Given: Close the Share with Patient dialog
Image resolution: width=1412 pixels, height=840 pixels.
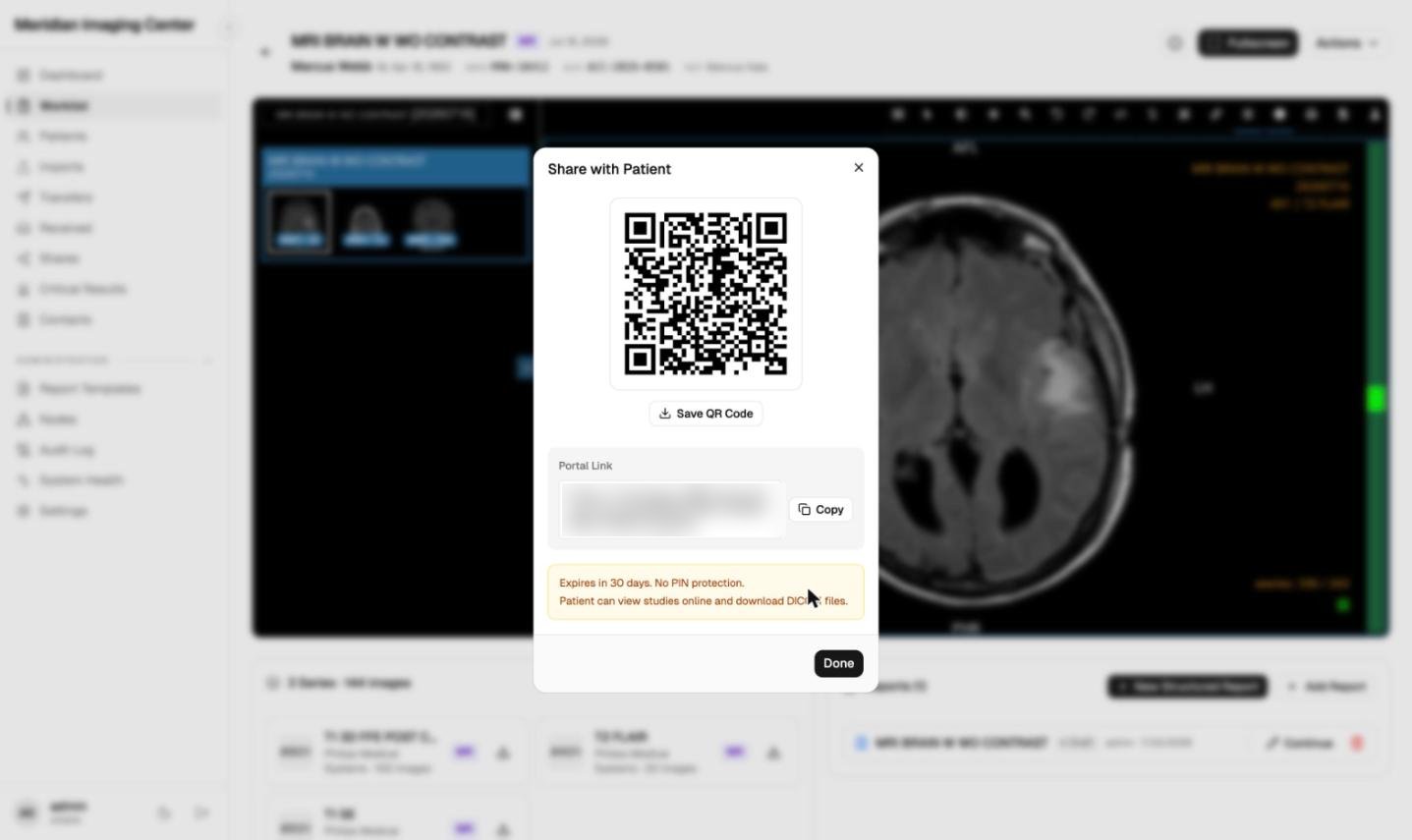Looking at the screenshot, I should tap(859, 168).
